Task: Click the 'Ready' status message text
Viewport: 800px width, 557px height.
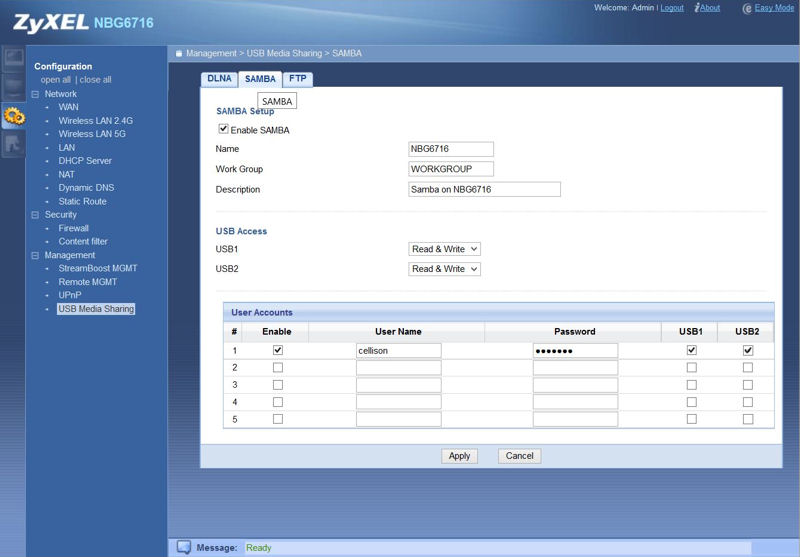Action: point(259,548)
